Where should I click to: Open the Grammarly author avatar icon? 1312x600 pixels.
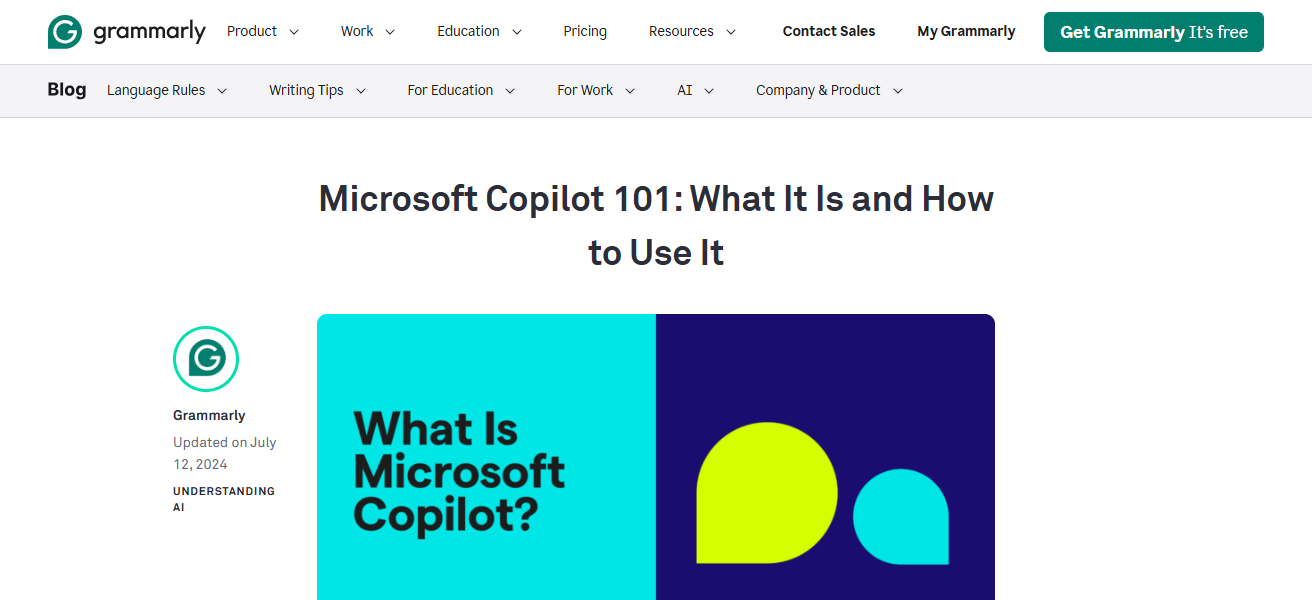point(206,358)
